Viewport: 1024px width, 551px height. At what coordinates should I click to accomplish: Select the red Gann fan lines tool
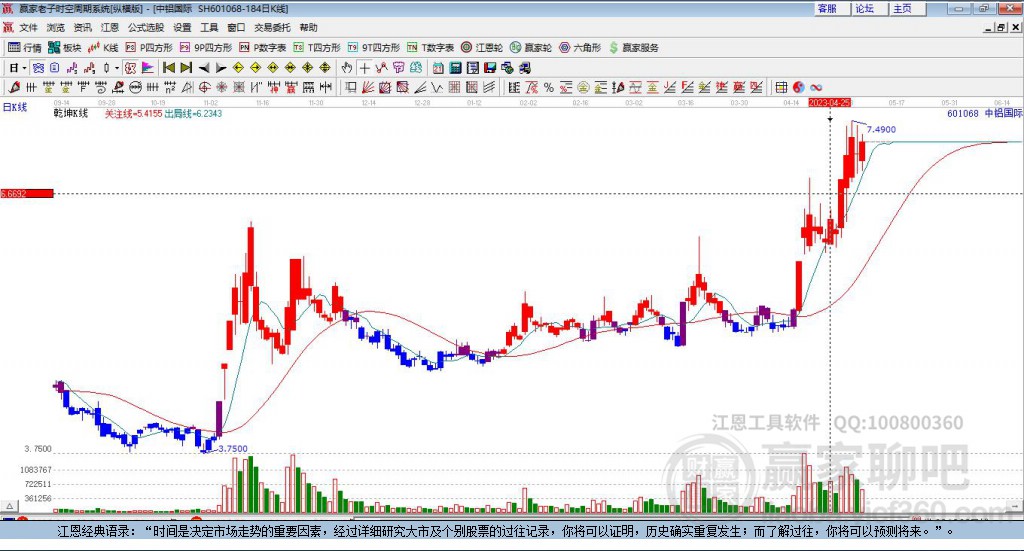pos(368,87)
